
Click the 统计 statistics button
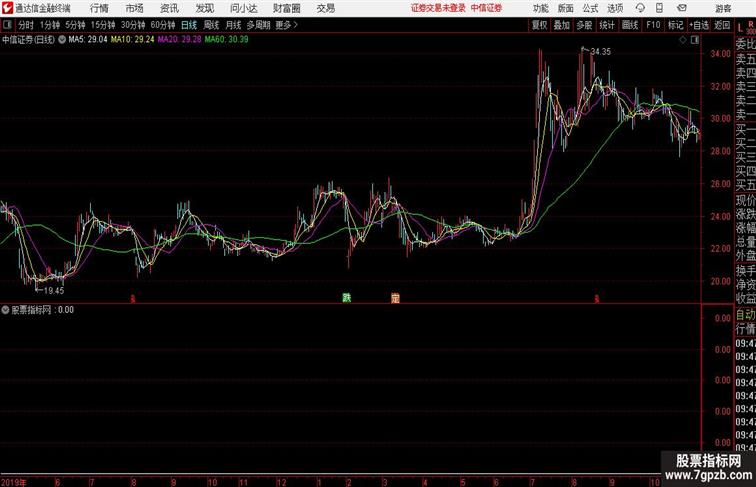click(607, 25)
